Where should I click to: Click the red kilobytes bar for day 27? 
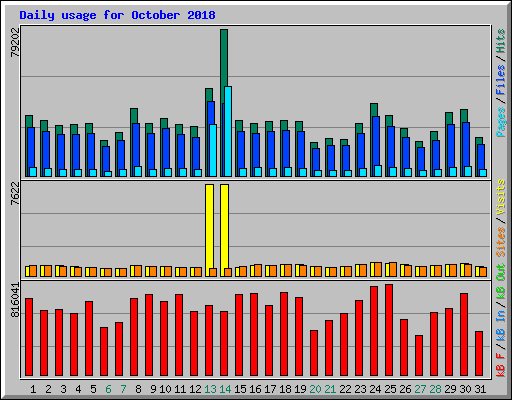point(419,356)
